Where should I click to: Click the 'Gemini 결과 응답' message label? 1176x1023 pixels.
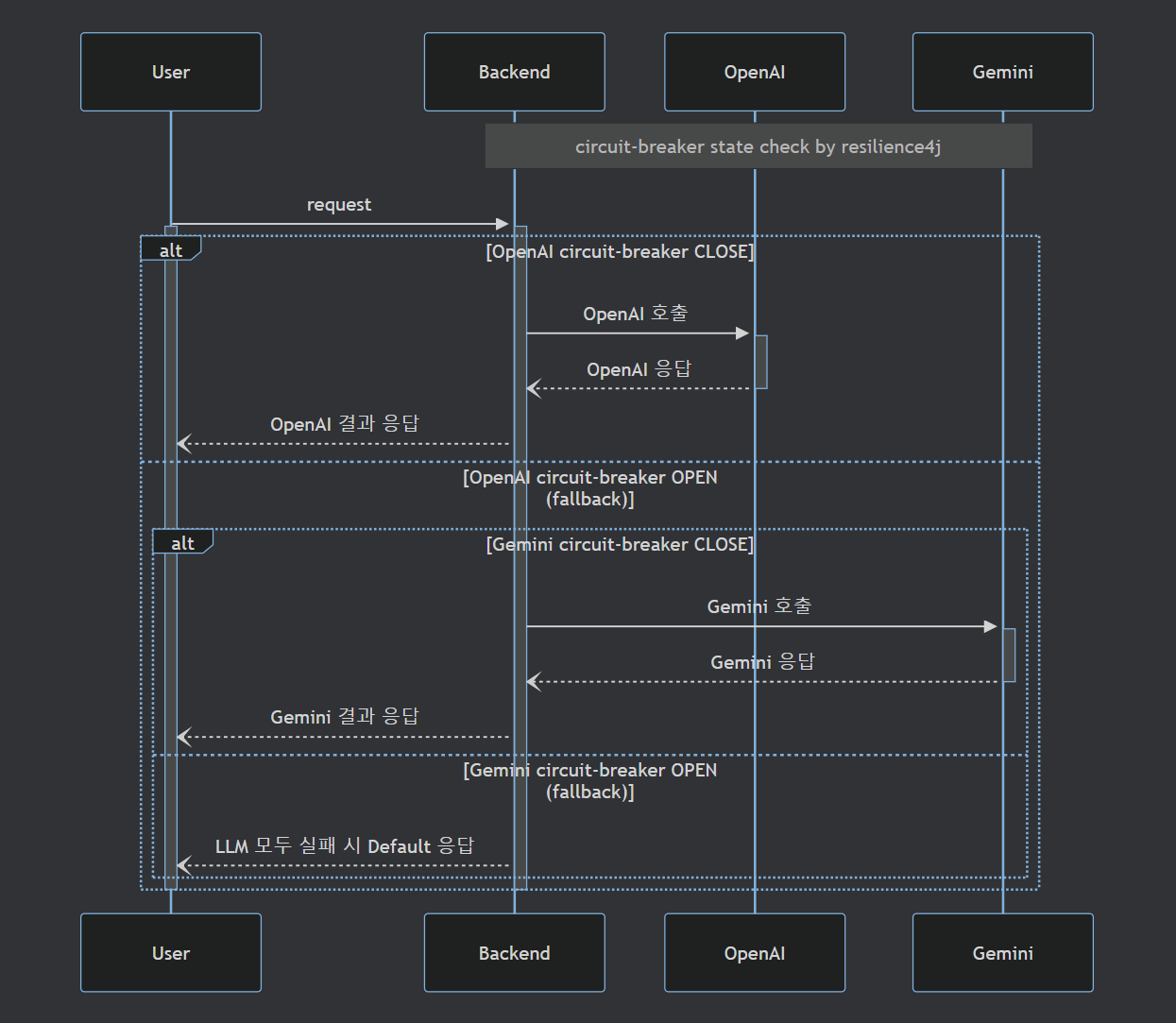pos(345,717)
